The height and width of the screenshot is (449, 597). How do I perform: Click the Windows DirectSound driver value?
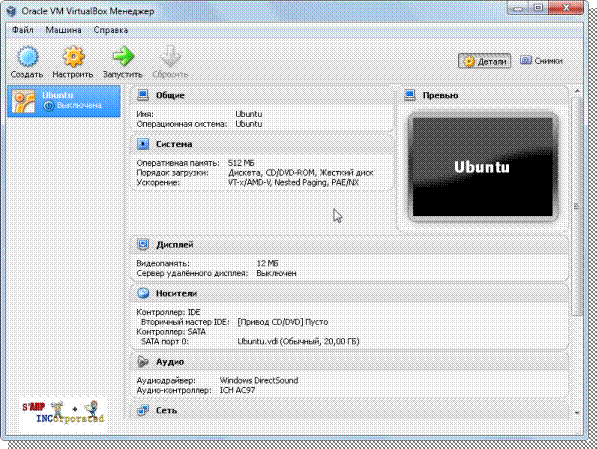tap(259, 380)
